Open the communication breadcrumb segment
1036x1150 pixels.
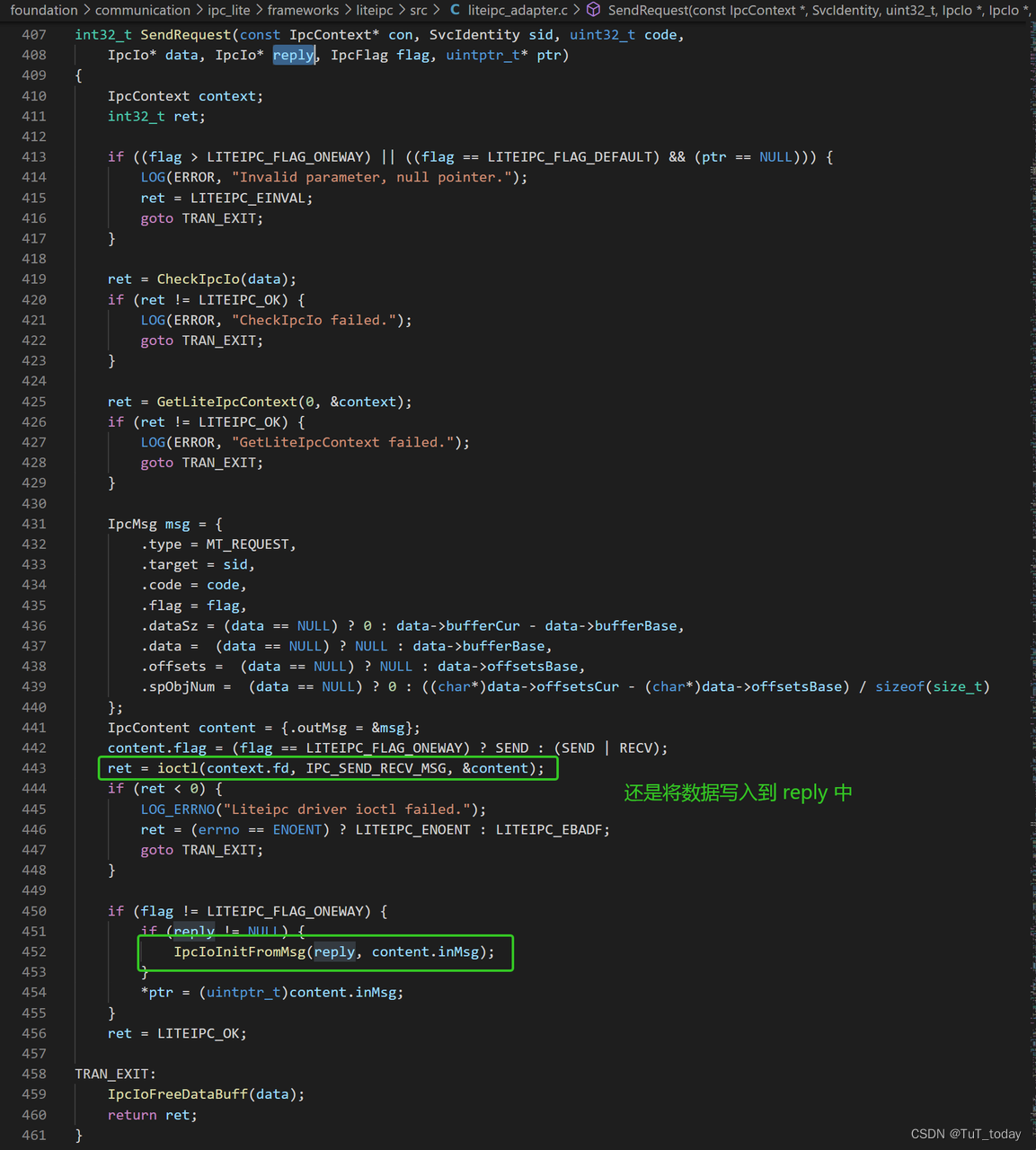coord(143,10)
